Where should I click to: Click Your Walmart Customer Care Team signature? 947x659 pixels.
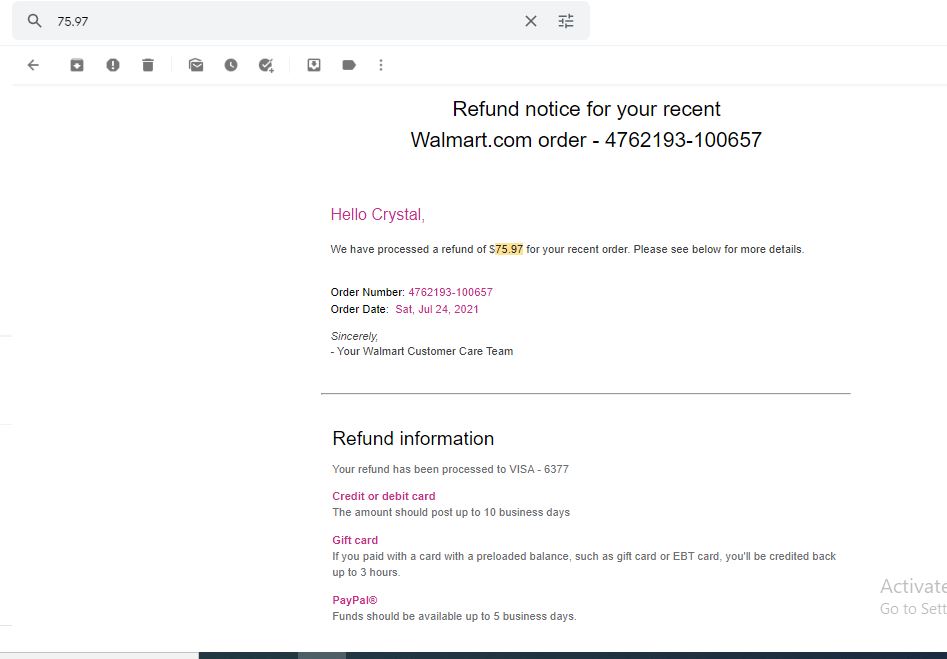point(422,351)
